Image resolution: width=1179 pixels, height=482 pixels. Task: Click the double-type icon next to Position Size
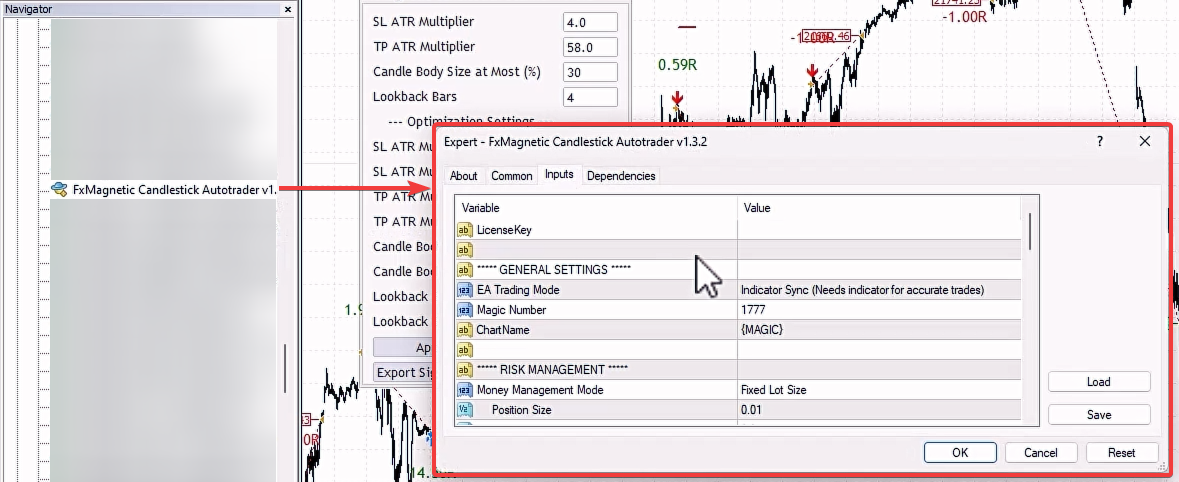tap(465, 410)
